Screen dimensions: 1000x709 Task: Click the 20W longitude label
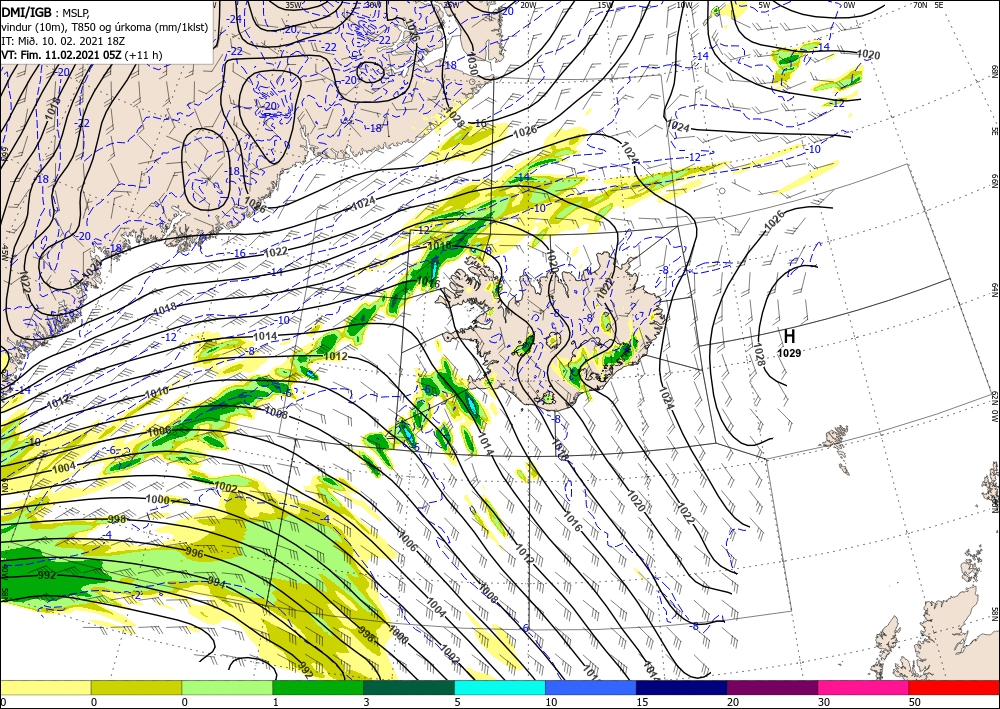[x=527, y=5]
